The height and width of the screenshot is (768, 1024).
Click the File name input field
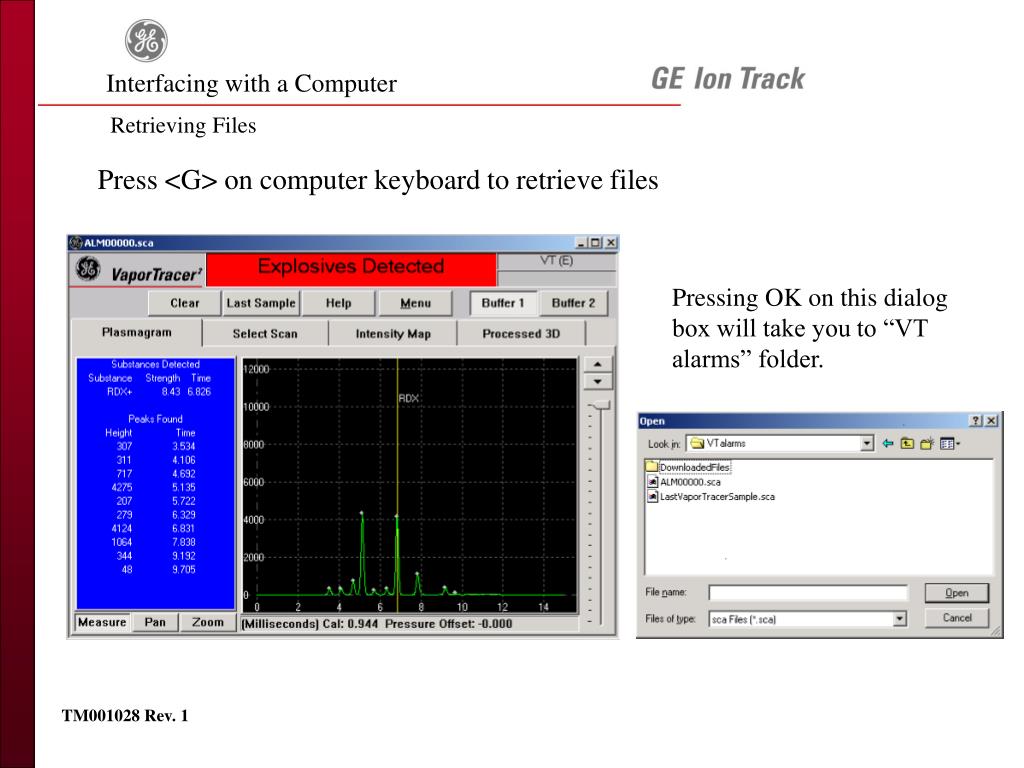coord(808,592)
